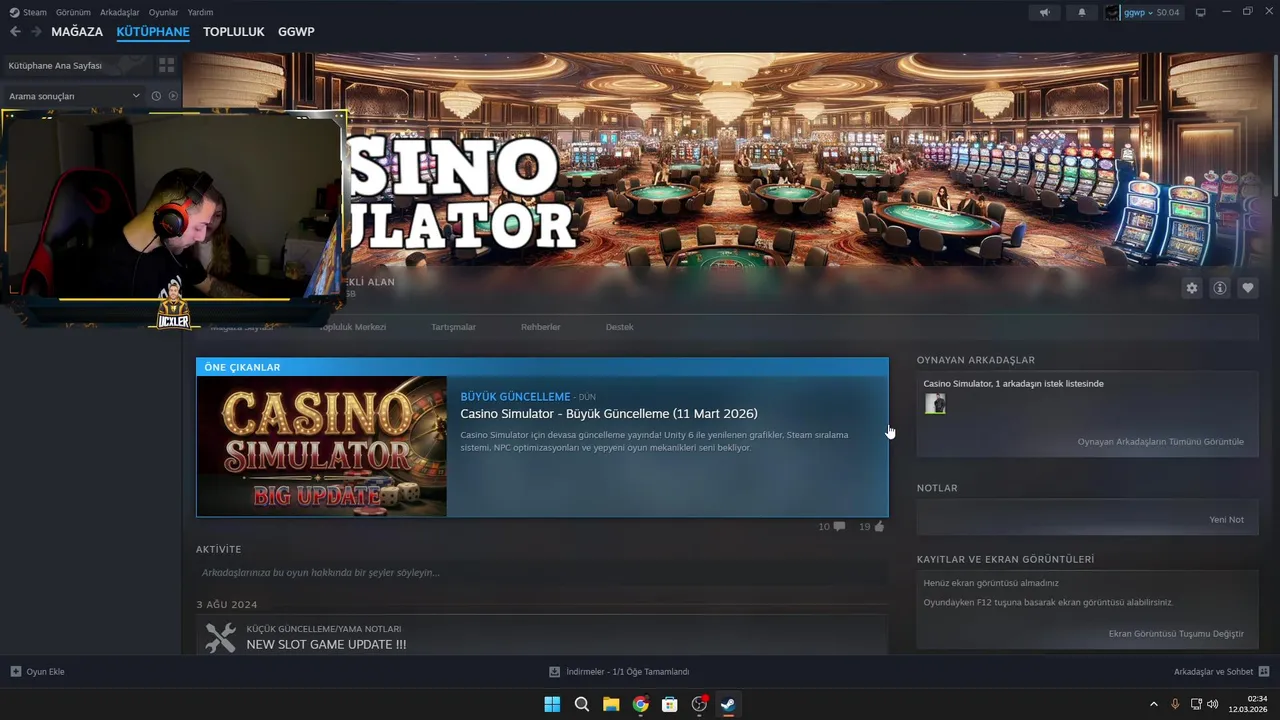This screenshot has width=1280, height=720.
Task: Open the Rehberler tab
Action: (x=540, y=327)
